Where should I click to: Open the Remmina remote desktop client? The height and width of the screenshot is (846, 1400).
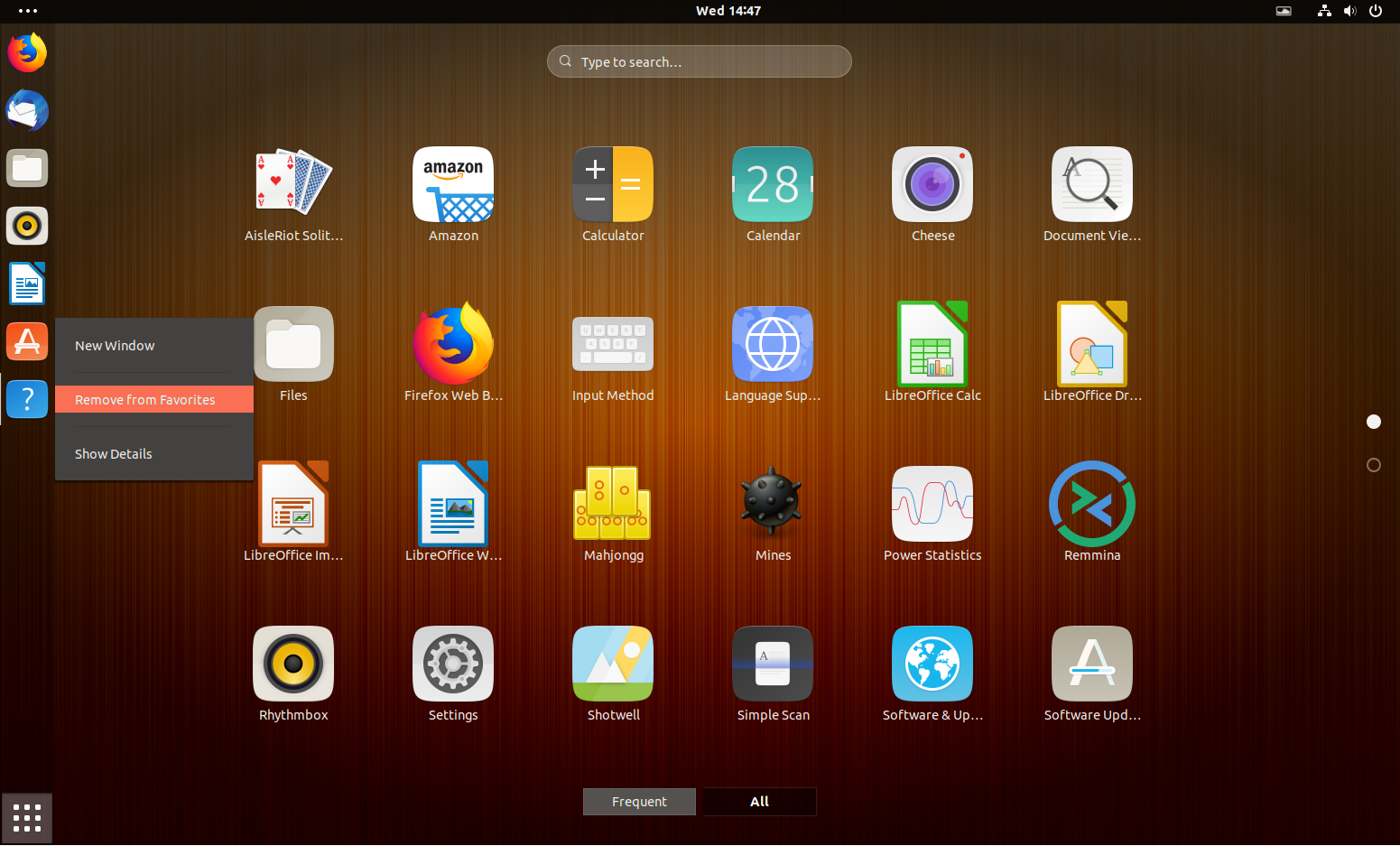(1092, 504)
